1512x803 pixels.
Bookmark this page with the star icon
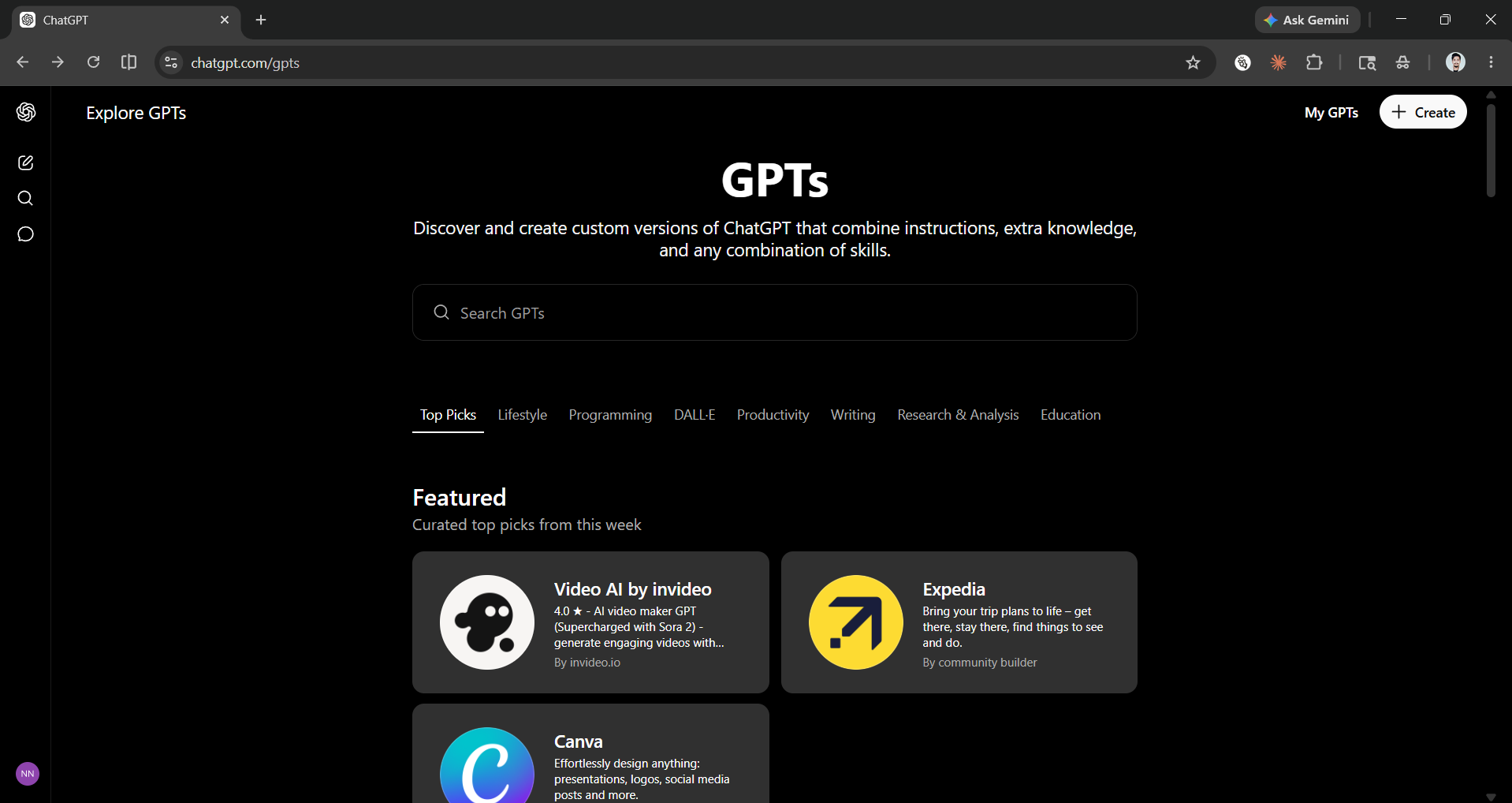[x=1193, y=62]
